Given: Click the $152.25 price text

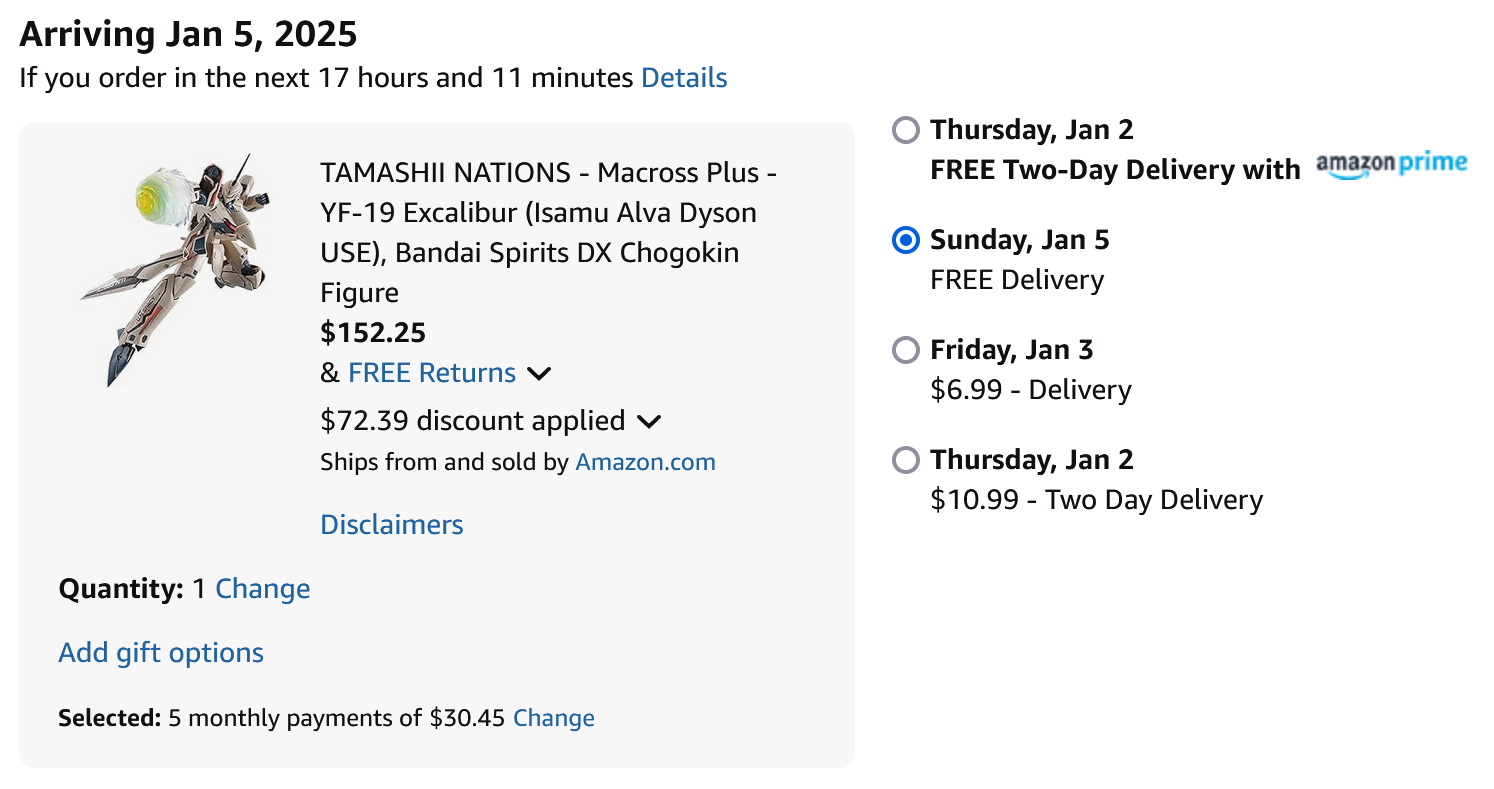Looking at the screenshot, I should pos(373,332).
